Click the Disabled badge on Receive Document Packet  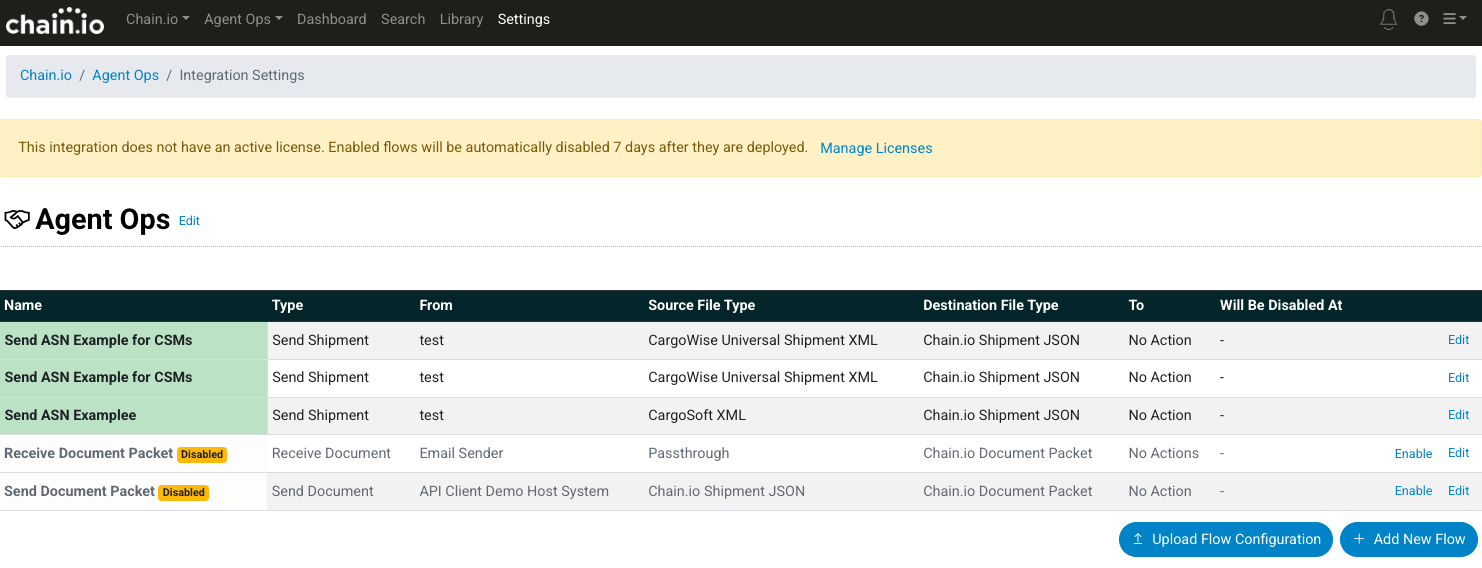pyautogui.click(x=202, y=454)
